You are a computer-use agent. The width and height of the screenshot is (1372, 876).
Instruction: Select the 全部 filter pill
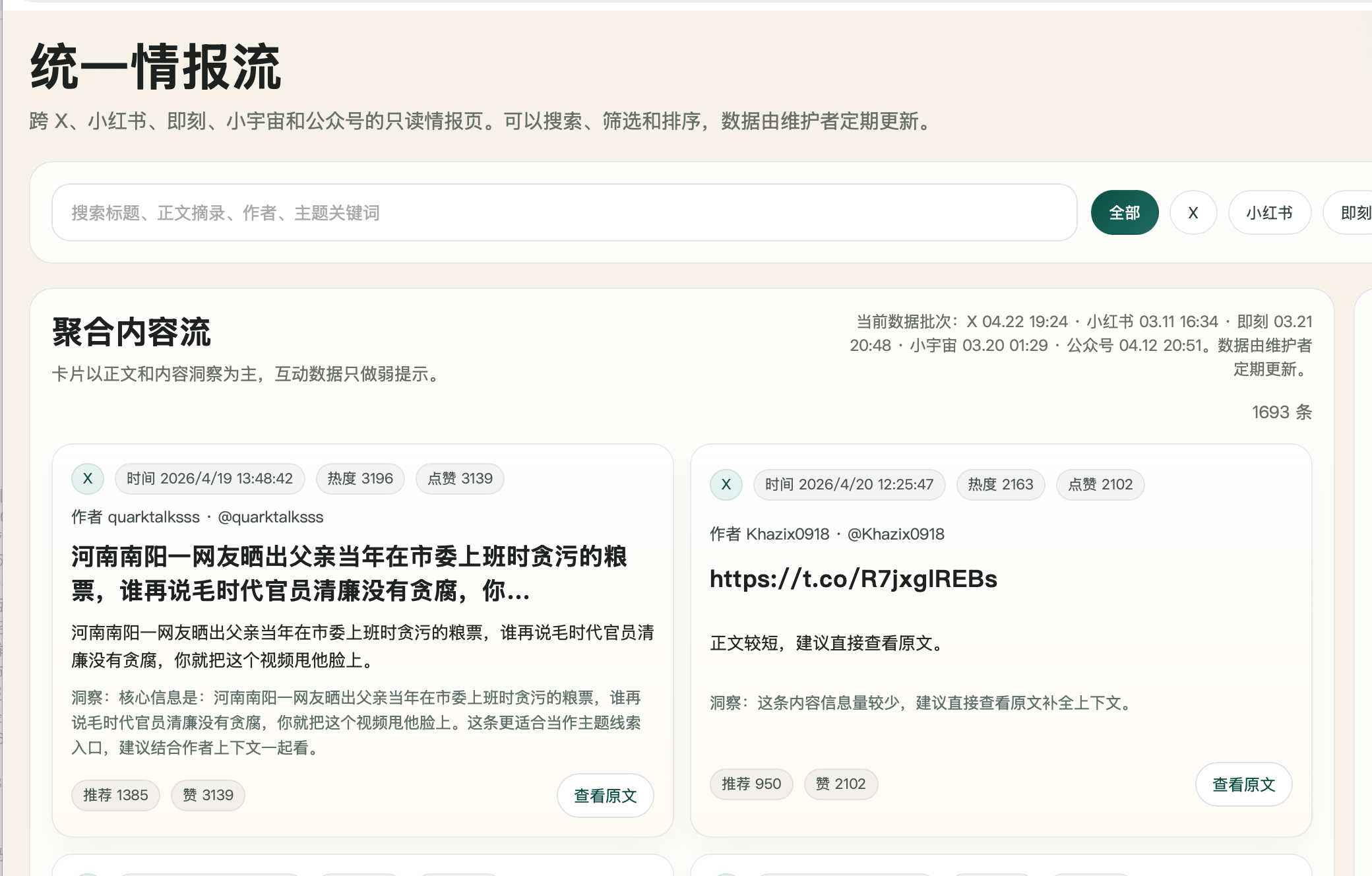[x=1124, y=212]
